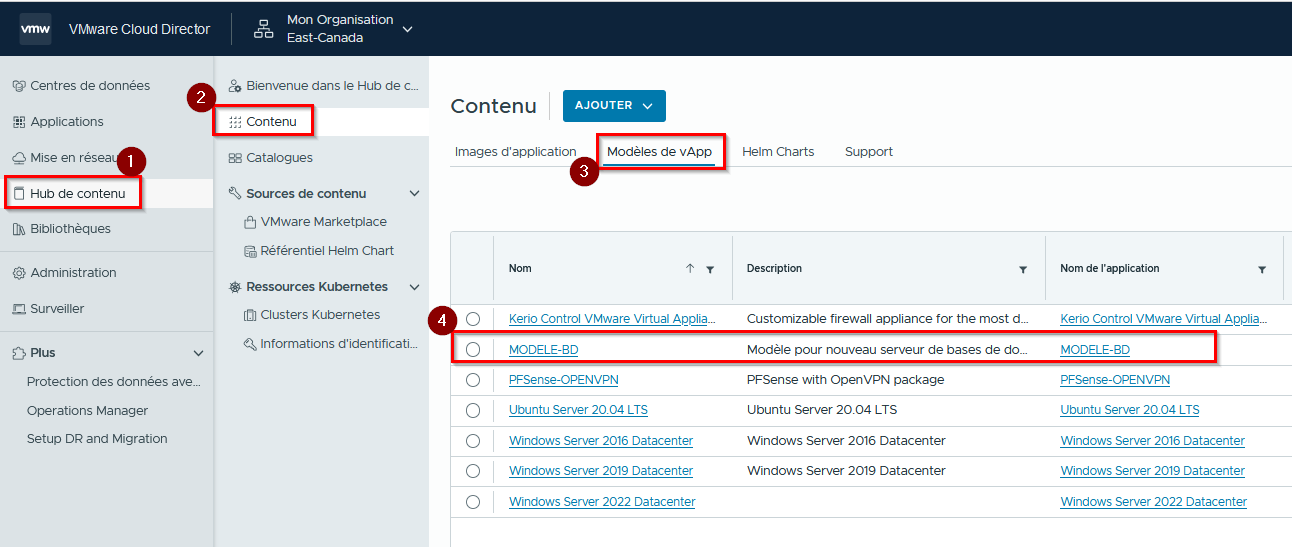The width and height of the screenshot is (1292, 547).
Task: Click the Informations d'identification key icon
Action: coord(251,344)
